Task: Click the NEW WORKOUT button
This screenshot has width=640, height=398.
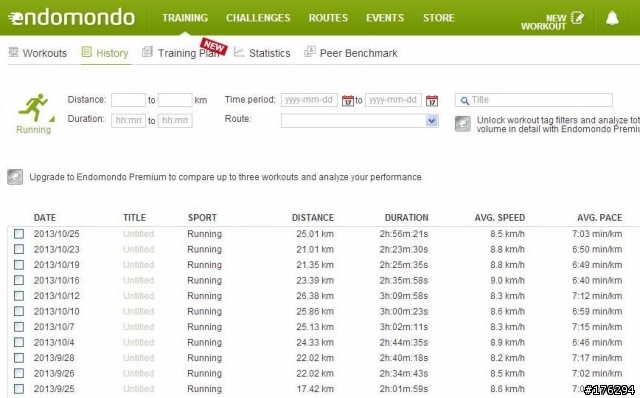Action: (x=553, y=22)
